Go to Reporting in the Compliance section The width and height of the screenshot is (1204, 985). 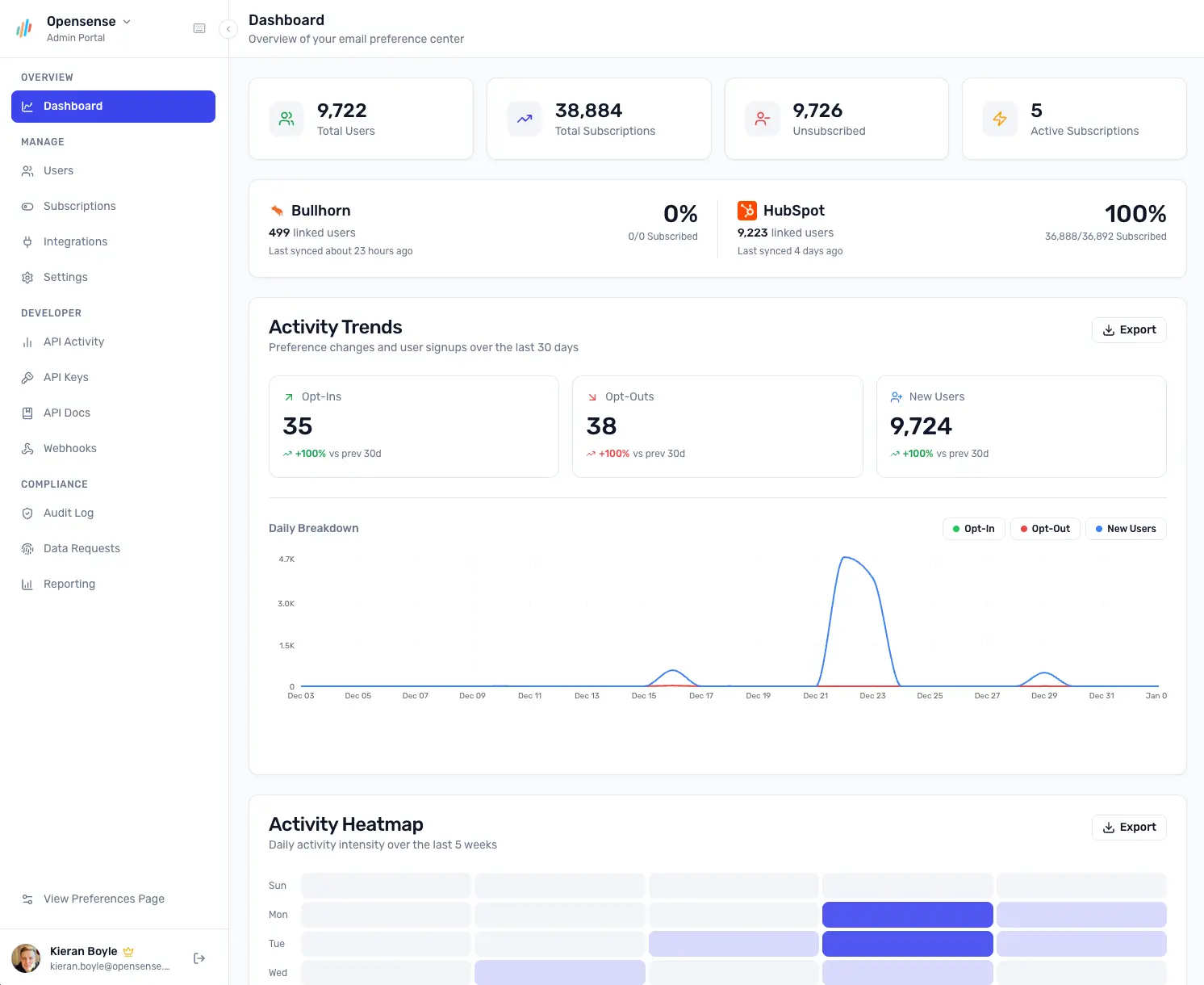69,584
